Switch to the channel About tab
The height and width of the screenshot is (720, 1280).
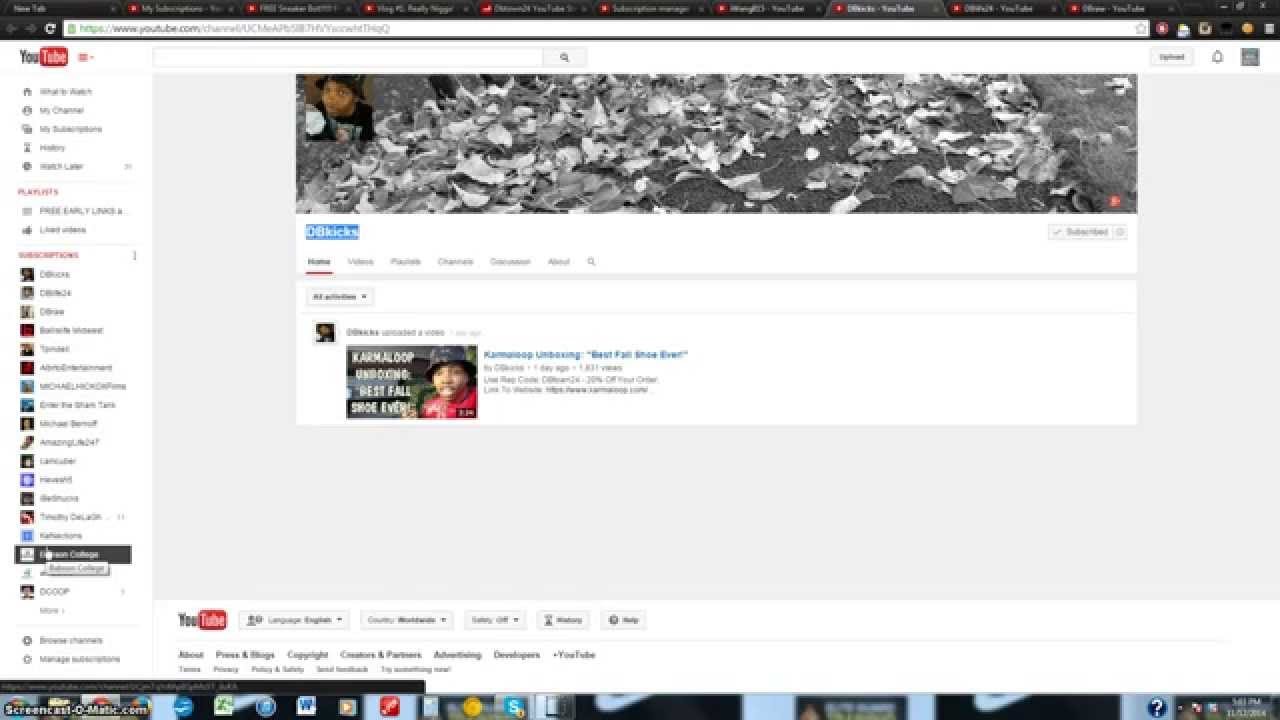pyautogui.click(x=558, y=262)
